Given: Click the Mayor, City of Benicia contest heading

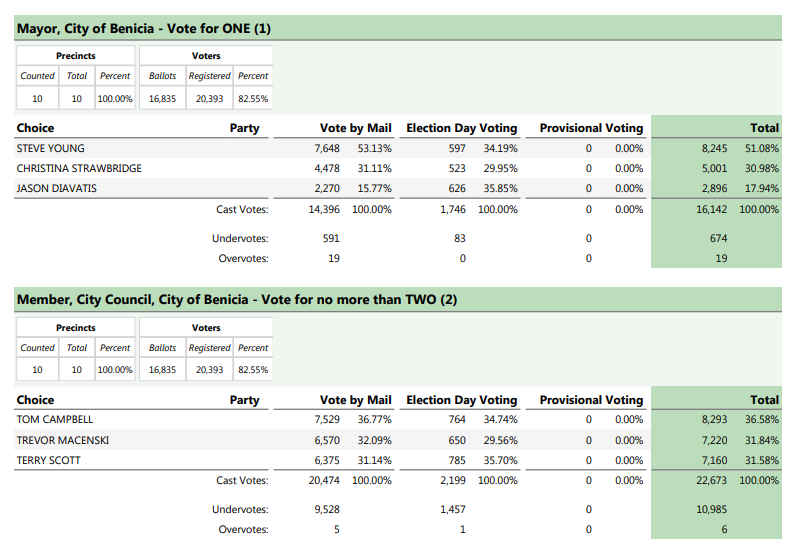Looking at the screenshot, I should coord(144,29).
